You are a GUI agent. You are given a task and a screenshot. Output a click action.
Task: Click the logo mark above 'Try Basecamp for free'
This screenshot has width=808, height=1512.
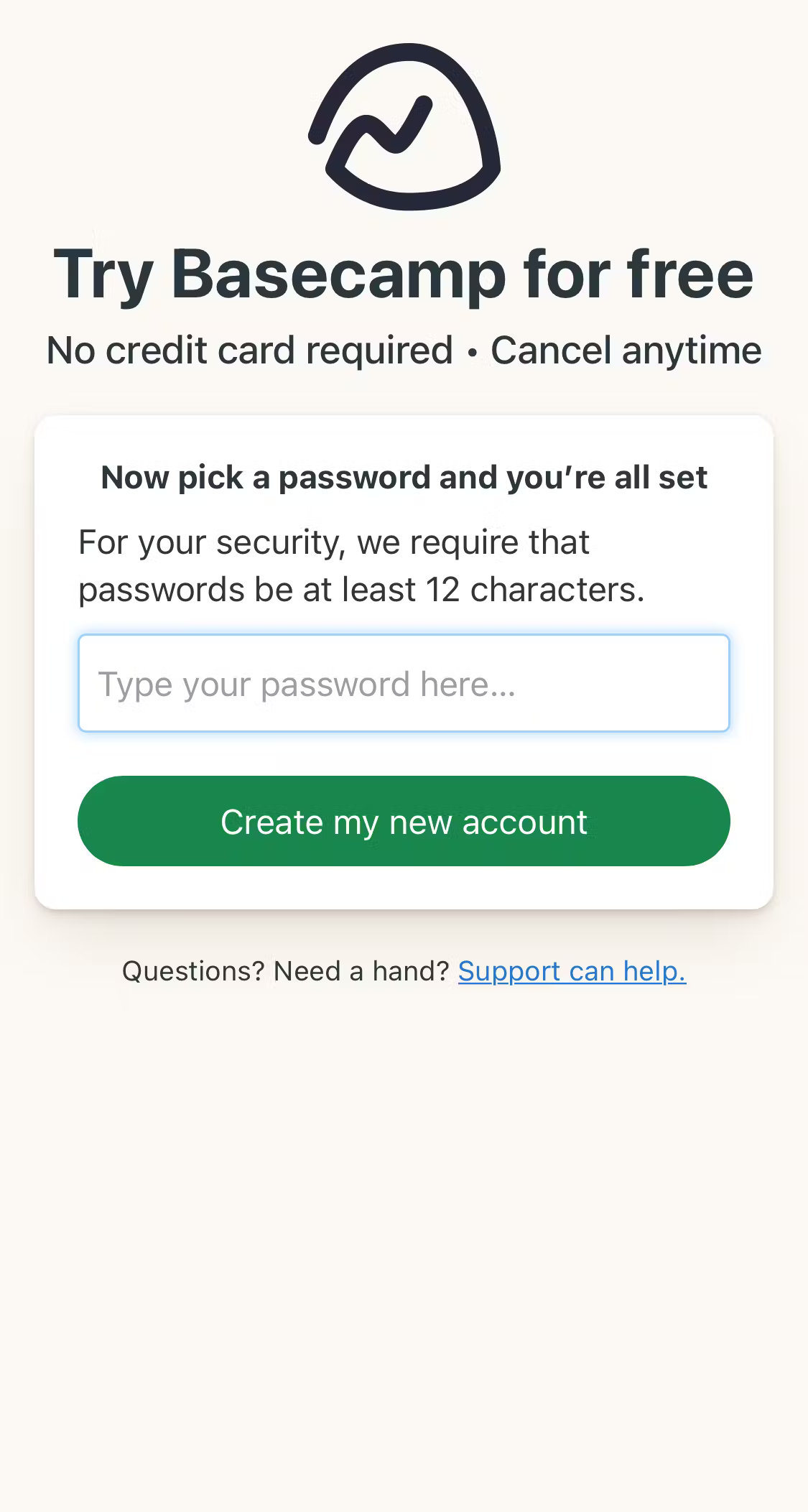point(404,126)
